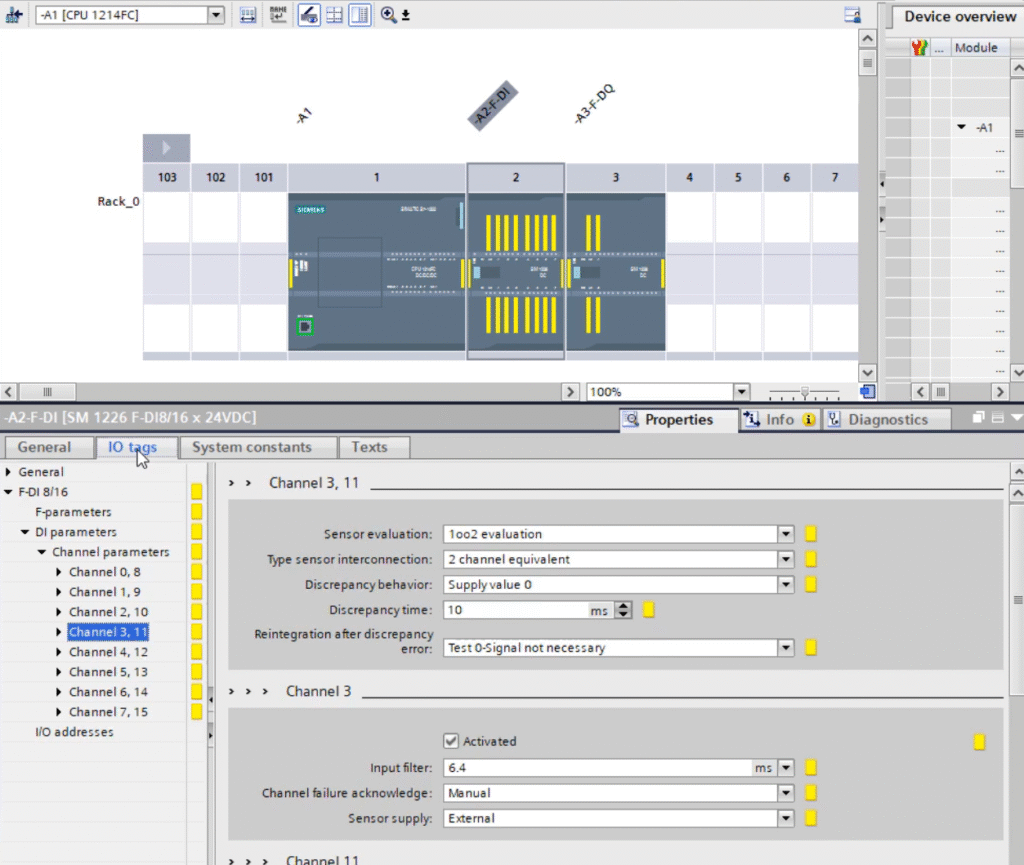
Task: Open the Channel failure acknowledge dropdown
Action: 786,793
